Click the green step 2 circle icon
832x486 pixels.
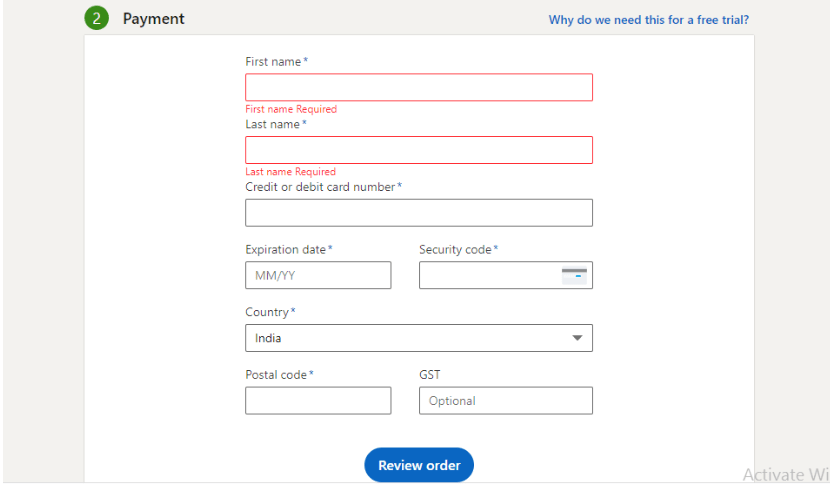coord(97,18)
